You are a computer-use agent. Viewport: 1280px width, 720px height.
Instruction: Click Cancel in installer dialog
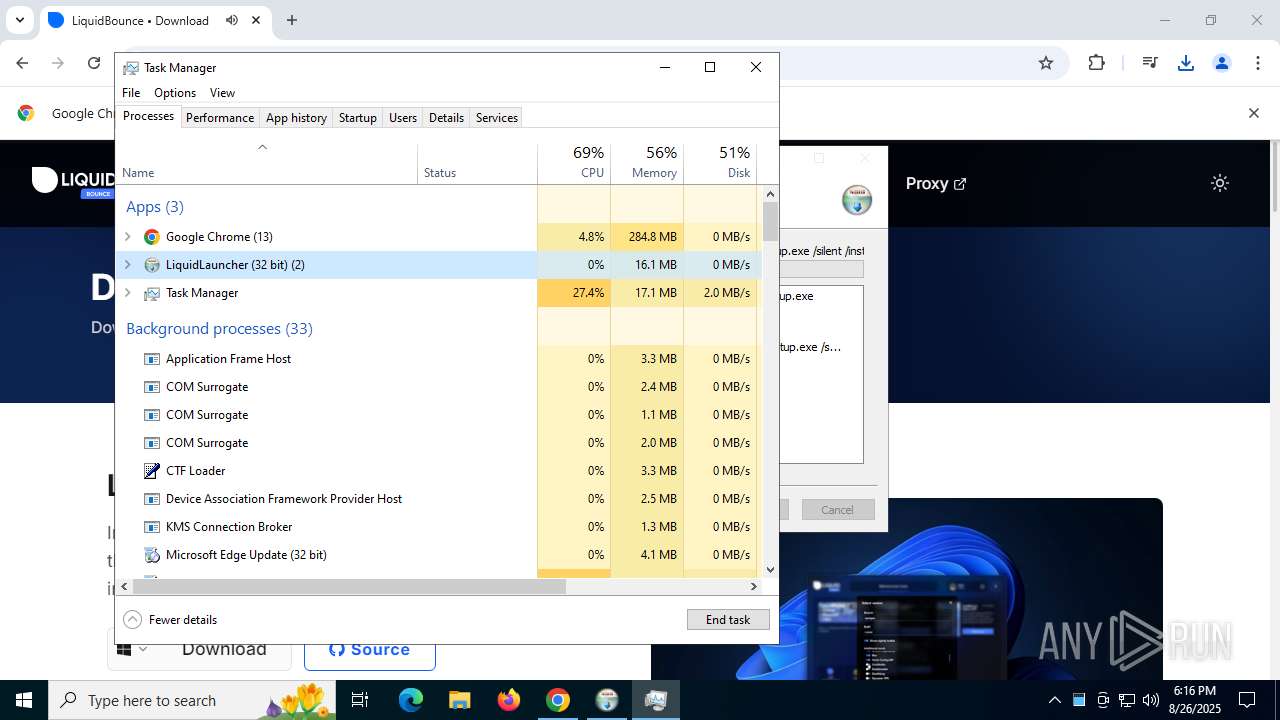coord(838,510)
